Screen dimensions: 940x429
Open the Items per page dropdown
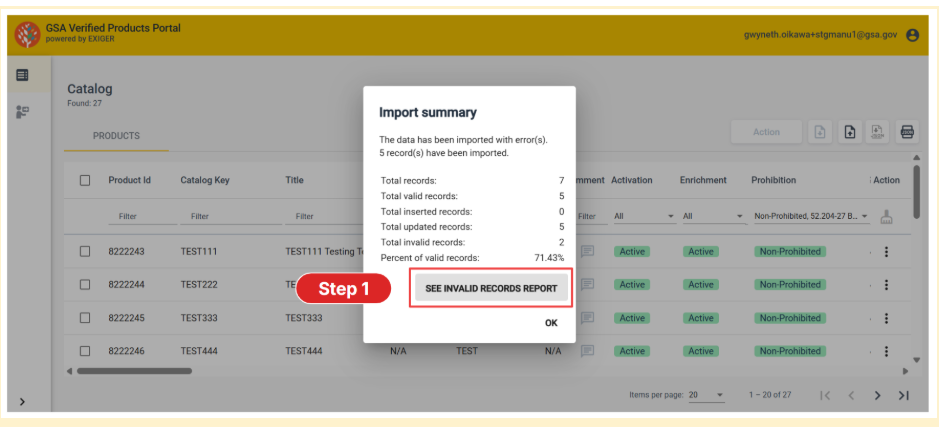706,395
